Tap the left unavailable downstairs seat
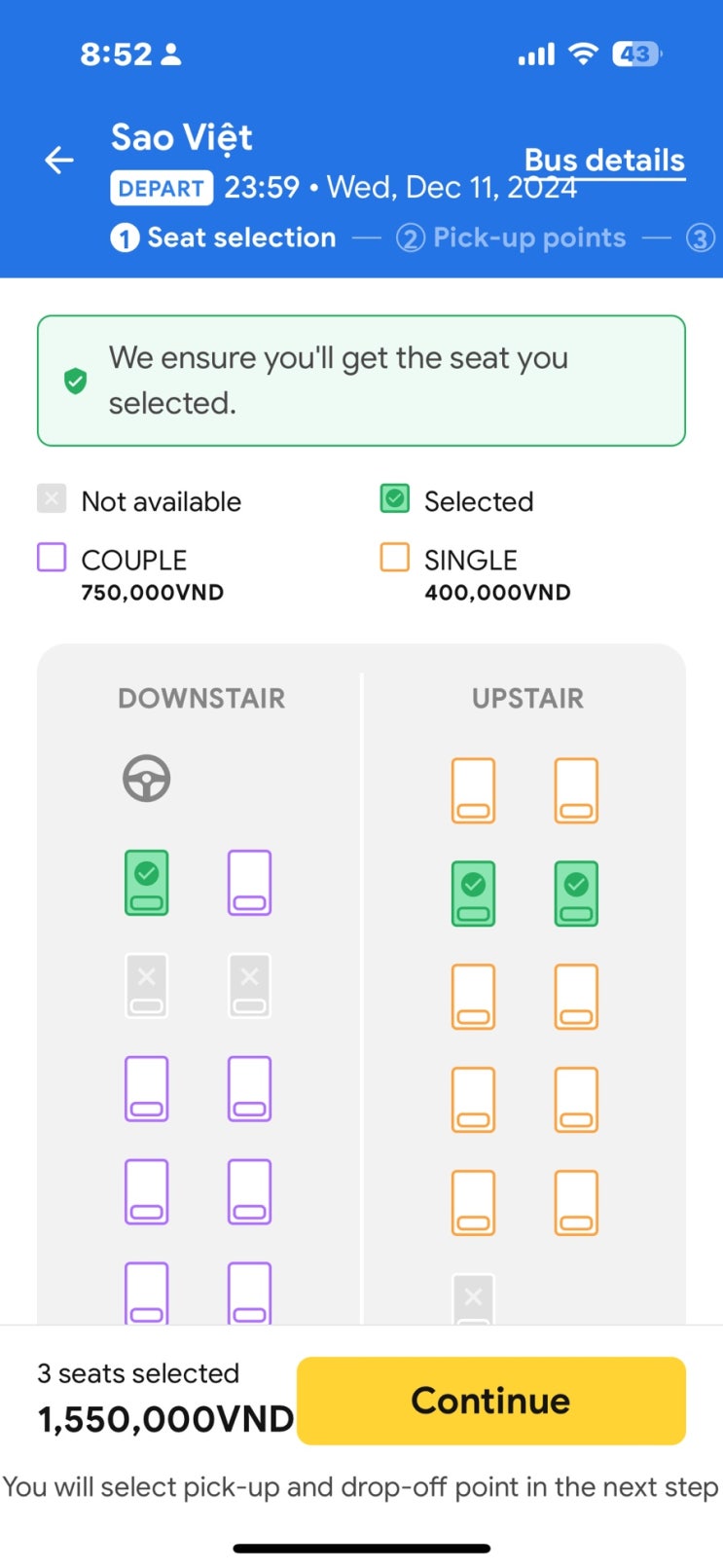Screen dimensions: 723x1568 (x=147, y=986)
